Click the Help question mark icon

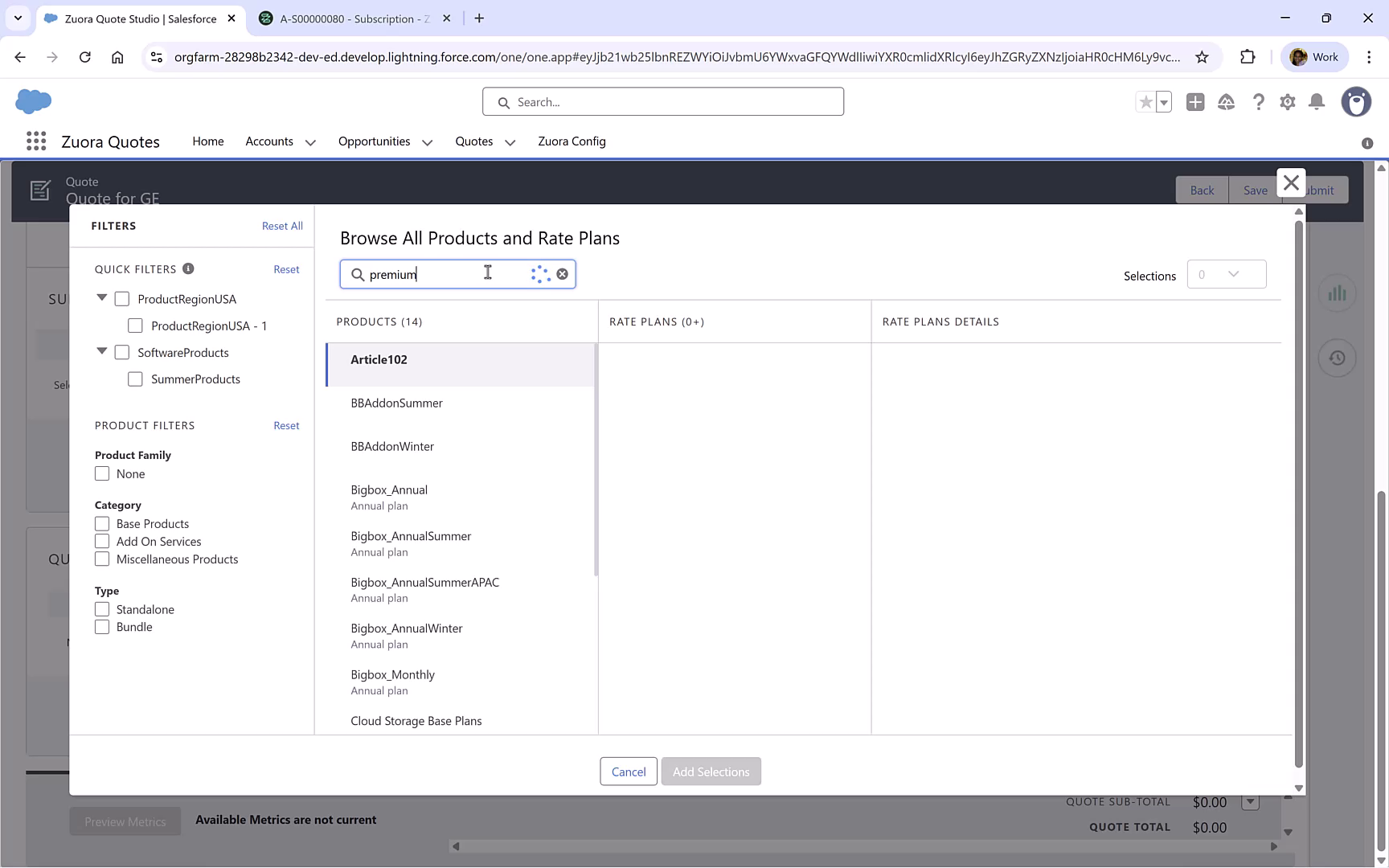(x=1259, y=102)
